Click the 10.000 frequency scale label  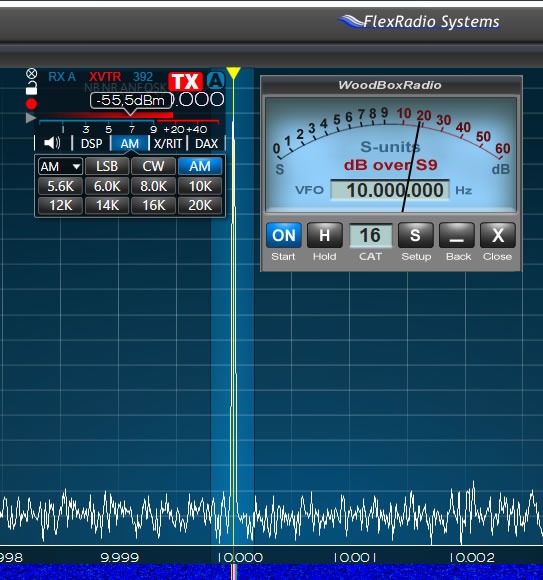[x=240, y=557]
